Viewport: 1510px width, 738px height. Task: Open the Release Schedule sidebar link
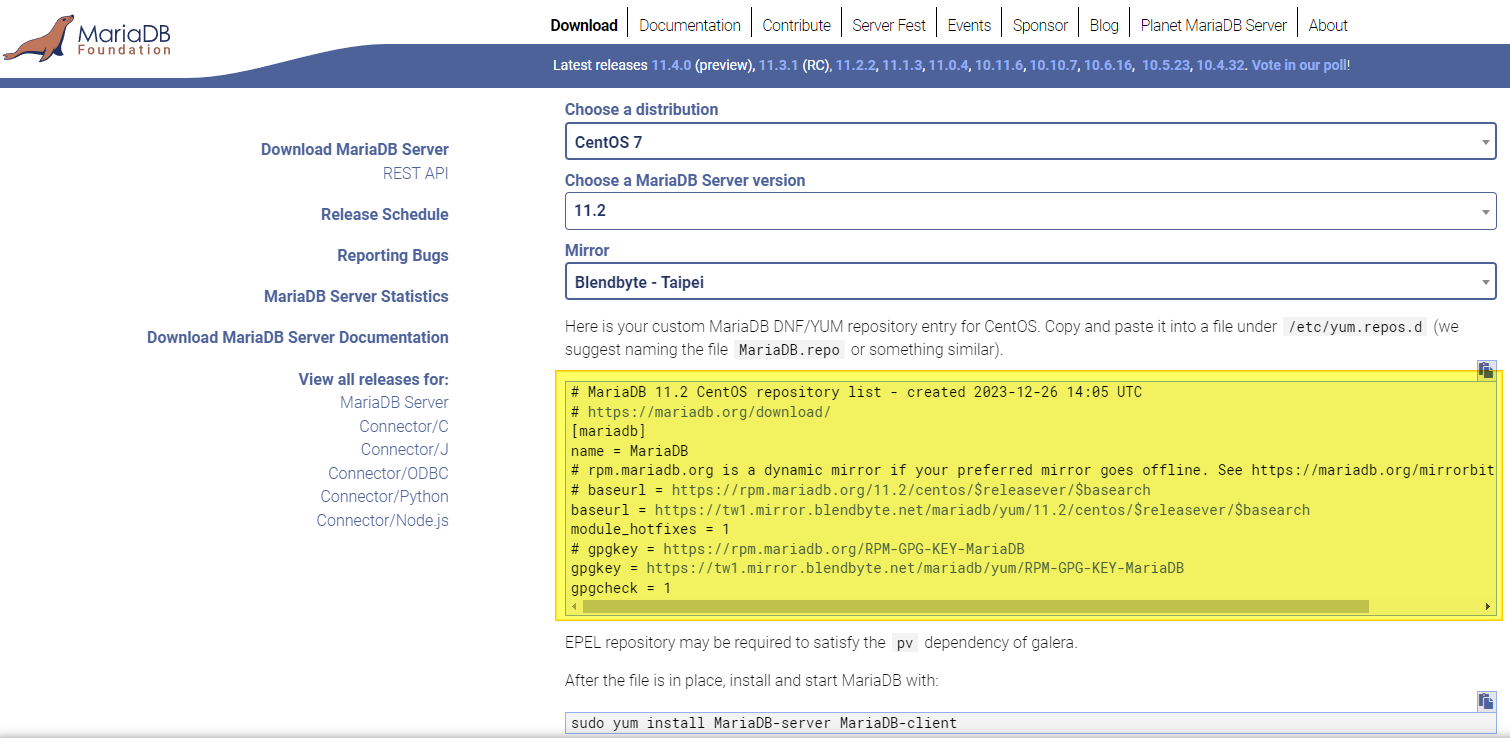click(385, 214)
